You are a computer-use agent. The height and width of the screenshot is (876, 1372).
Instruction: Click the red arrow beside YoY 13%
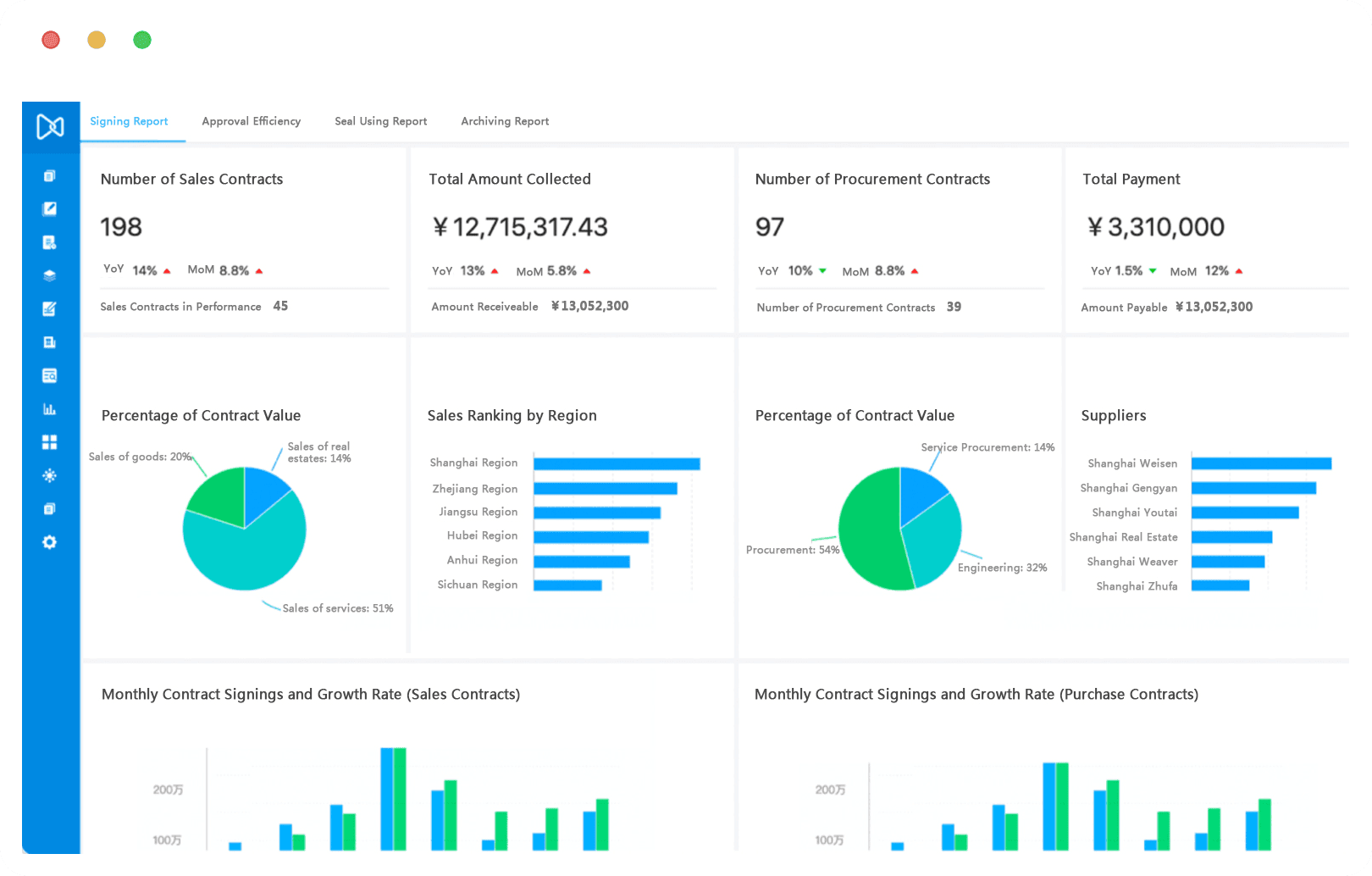(x=495, y=271)
